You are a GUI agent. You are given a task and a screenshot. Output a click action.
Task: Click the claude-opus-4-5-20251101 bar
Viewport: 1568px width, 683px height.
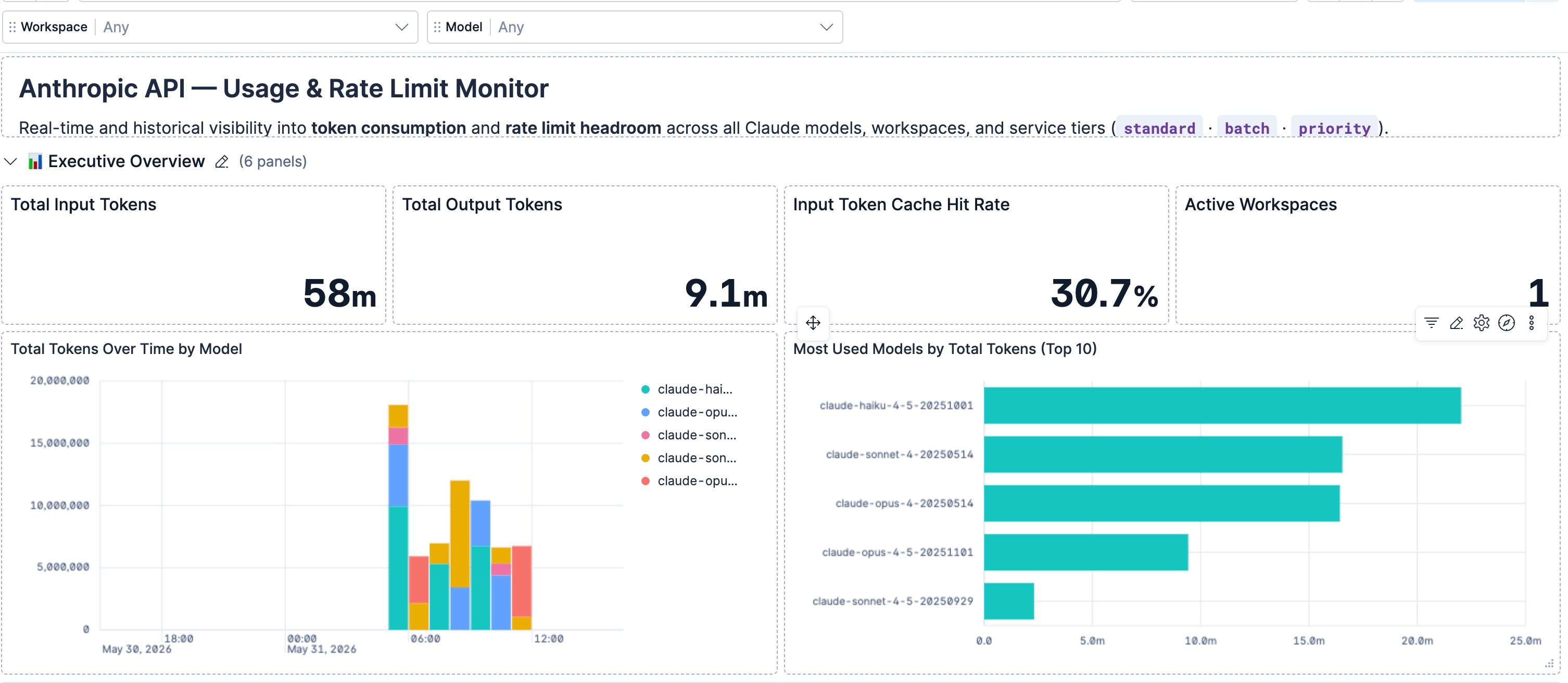point(1086,552)
